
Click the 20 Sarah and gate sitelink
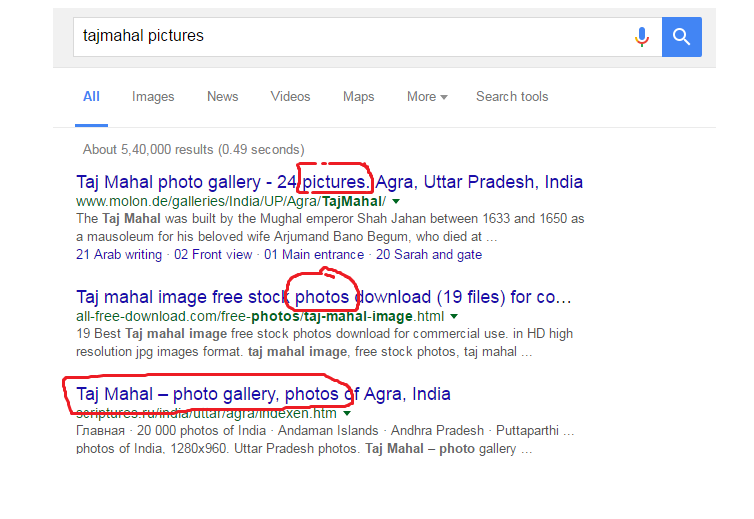pos(428,255)
